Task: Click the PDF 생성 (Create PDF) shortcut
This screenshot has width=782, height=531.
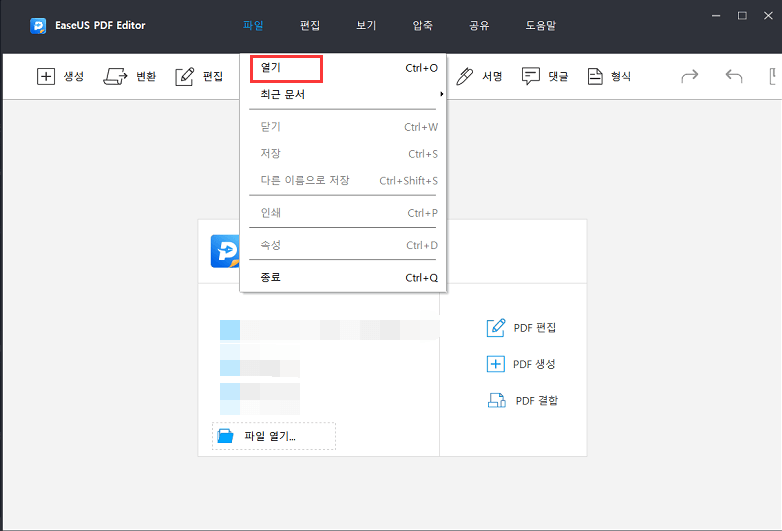Action: coord(521,364)
